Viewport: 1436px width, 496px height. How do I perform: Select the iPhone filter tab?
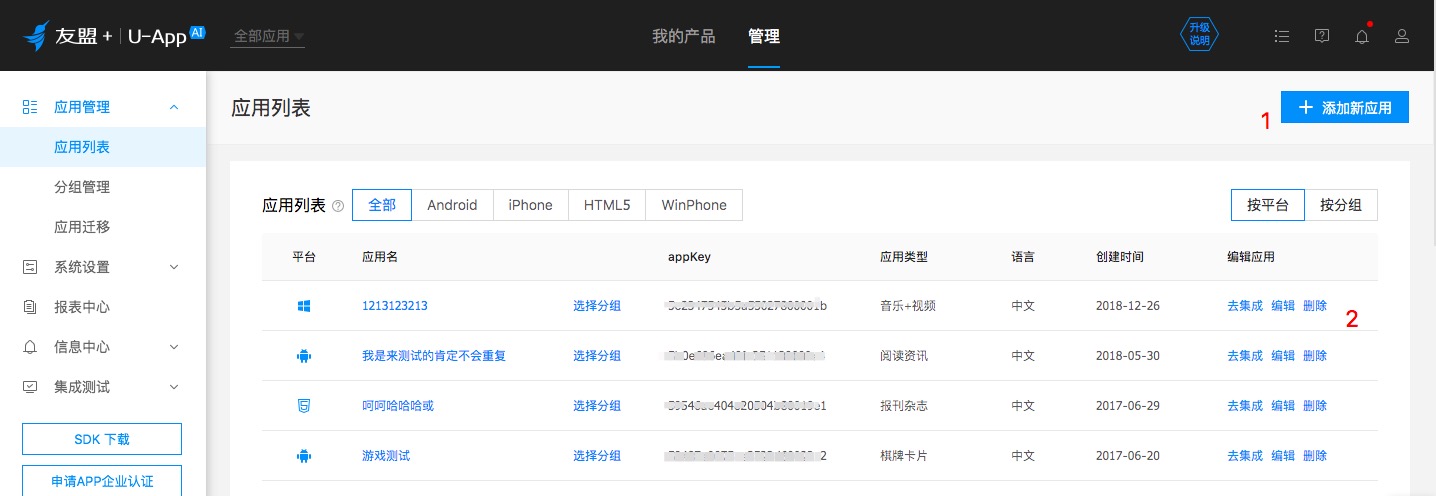click(x=530, y=205)
